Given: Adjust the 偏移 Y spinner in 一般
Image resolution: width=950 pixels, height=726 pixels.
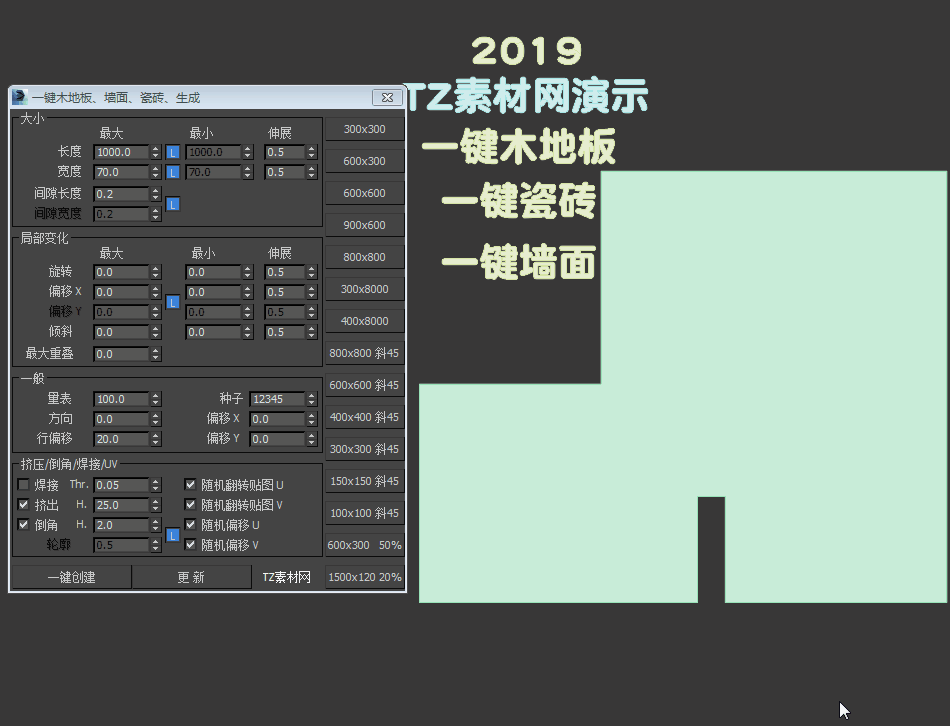Looking at the screenshot, I should click(311, 439).
